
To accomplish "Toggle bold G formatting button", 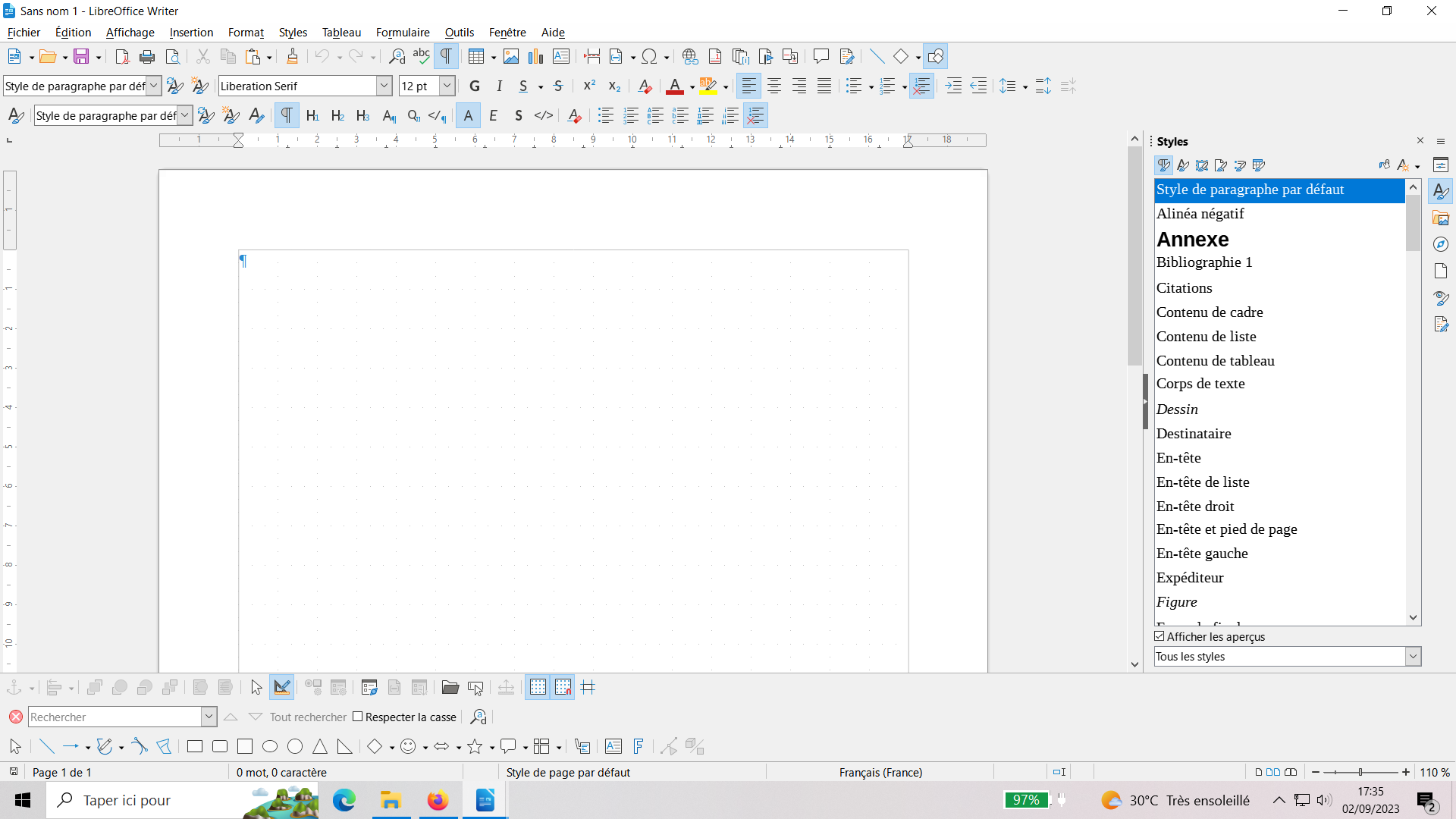I will coord(475,86).
